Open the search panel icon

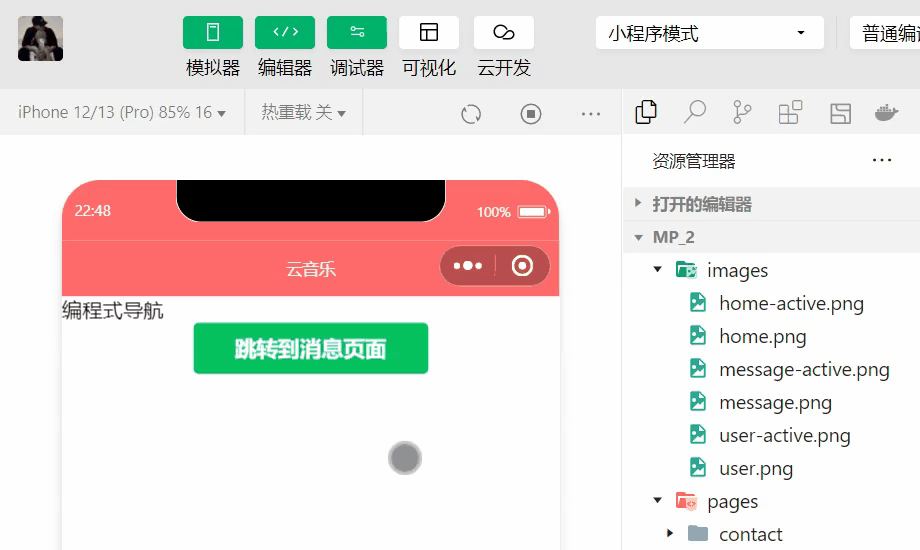point(695,112)
